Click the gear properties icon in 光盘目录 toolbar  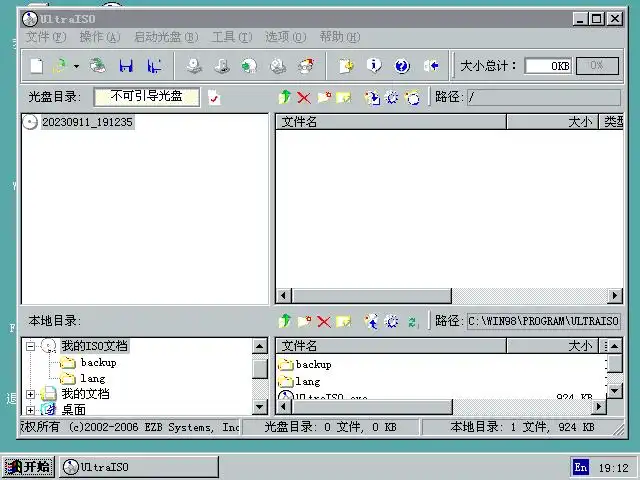coord(392,98)
